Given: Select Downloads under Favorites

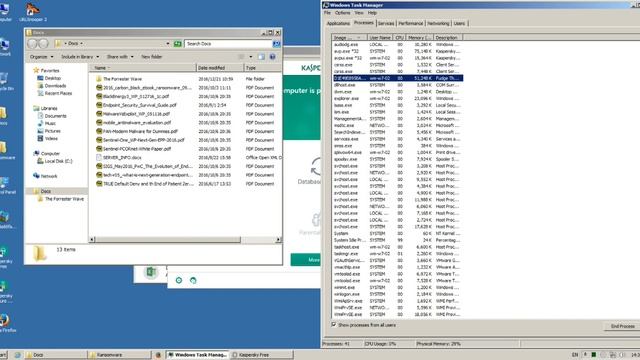Looking at the screenshot, I should click(x=55, y=86).
